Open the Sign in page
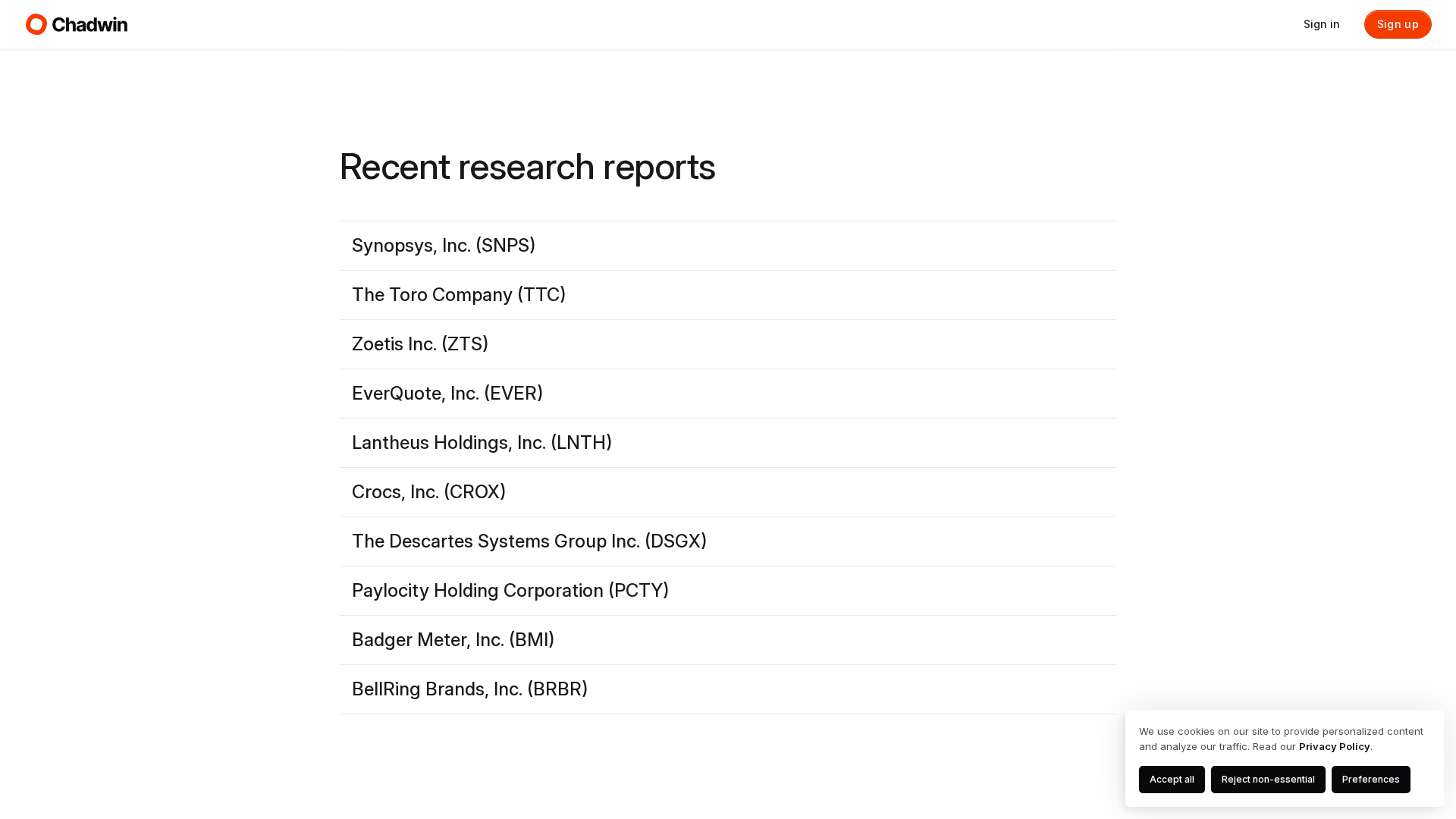Image resolution: width=1456 pixels, height=819 pixels. (1321, 24)
